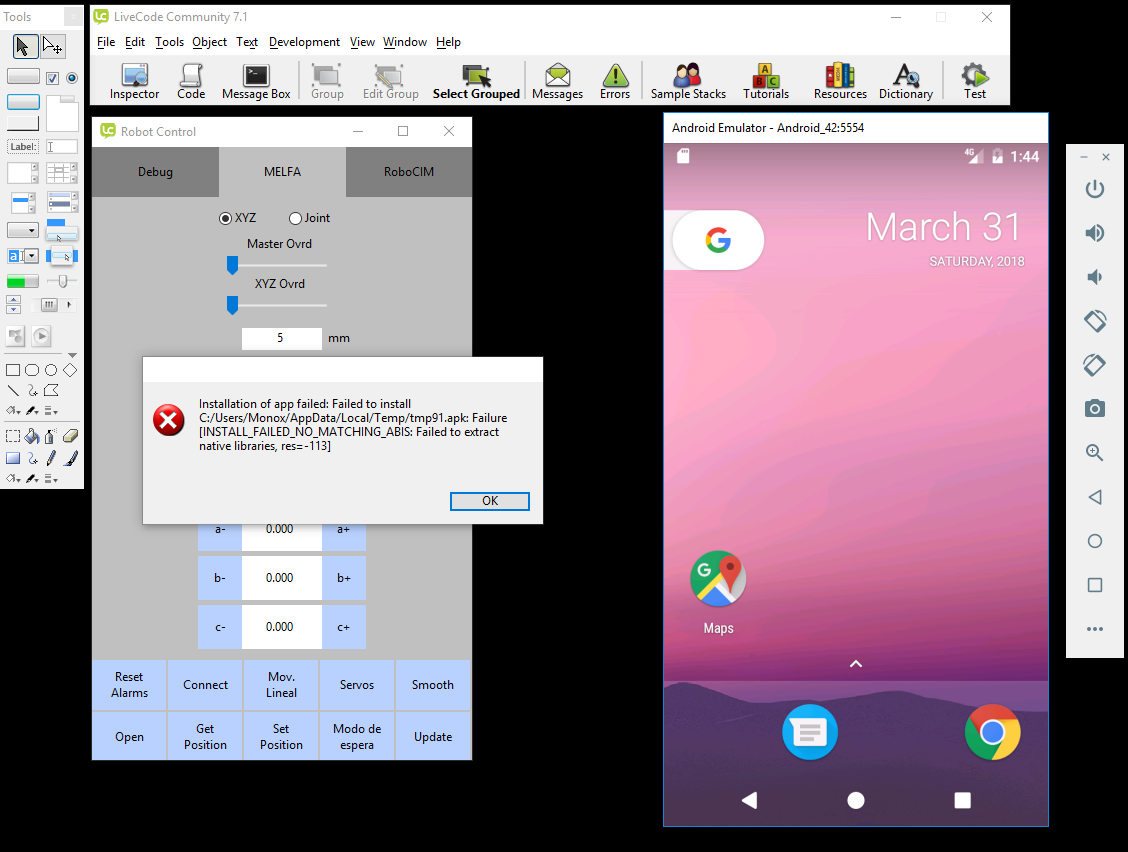The width and height of the screenshot is (1128, 852).
Task: Click the Test toolbar button
Action: pos(975,81)
